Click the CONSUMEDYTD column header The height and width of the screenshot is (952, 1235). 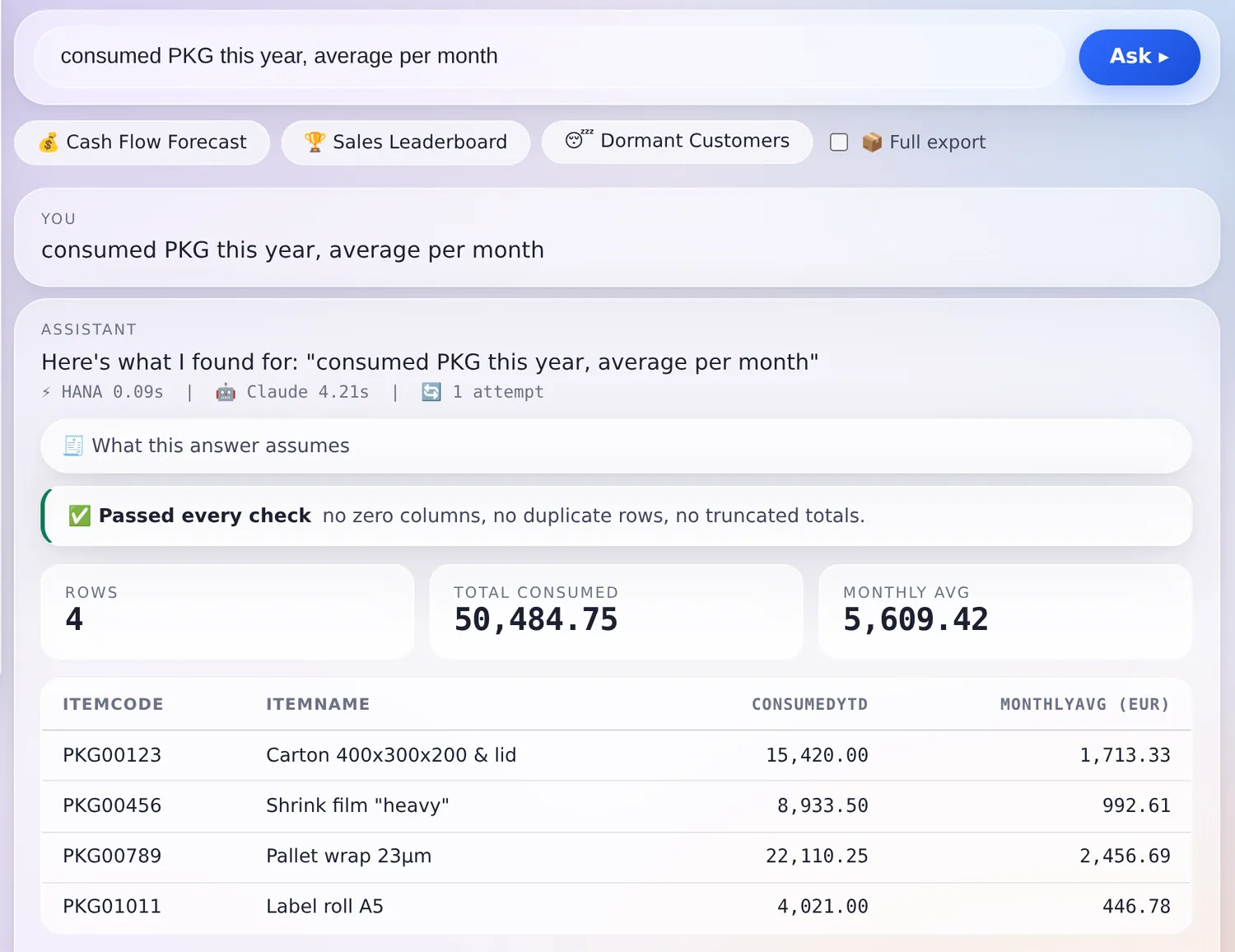pos(809,704)
